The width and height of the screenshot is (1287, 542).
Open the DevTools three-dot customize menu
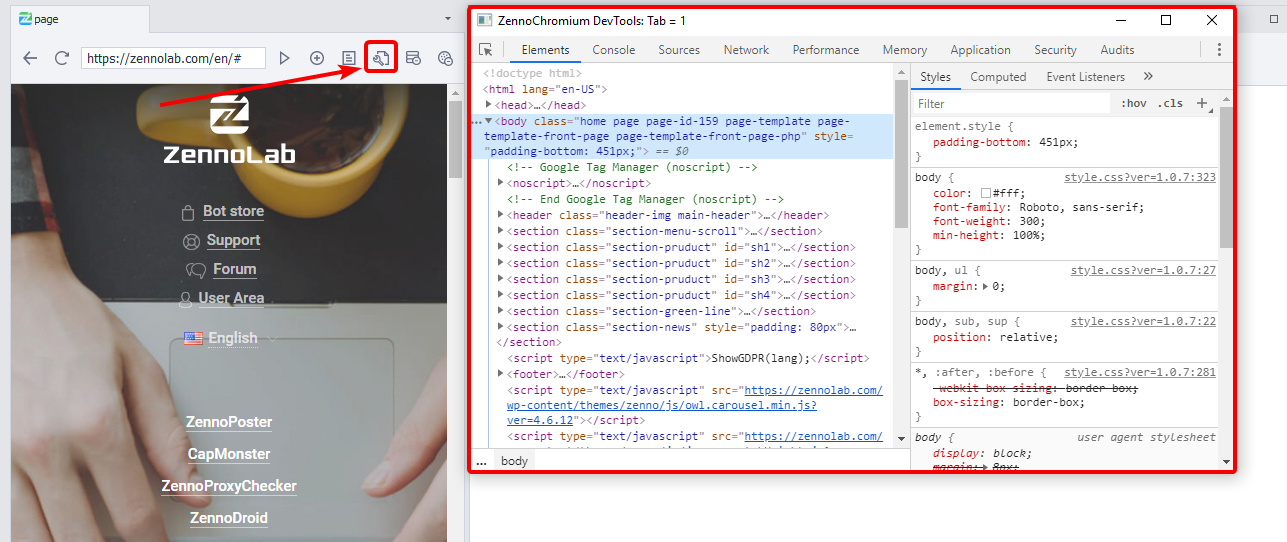(x=1219, y=50)
